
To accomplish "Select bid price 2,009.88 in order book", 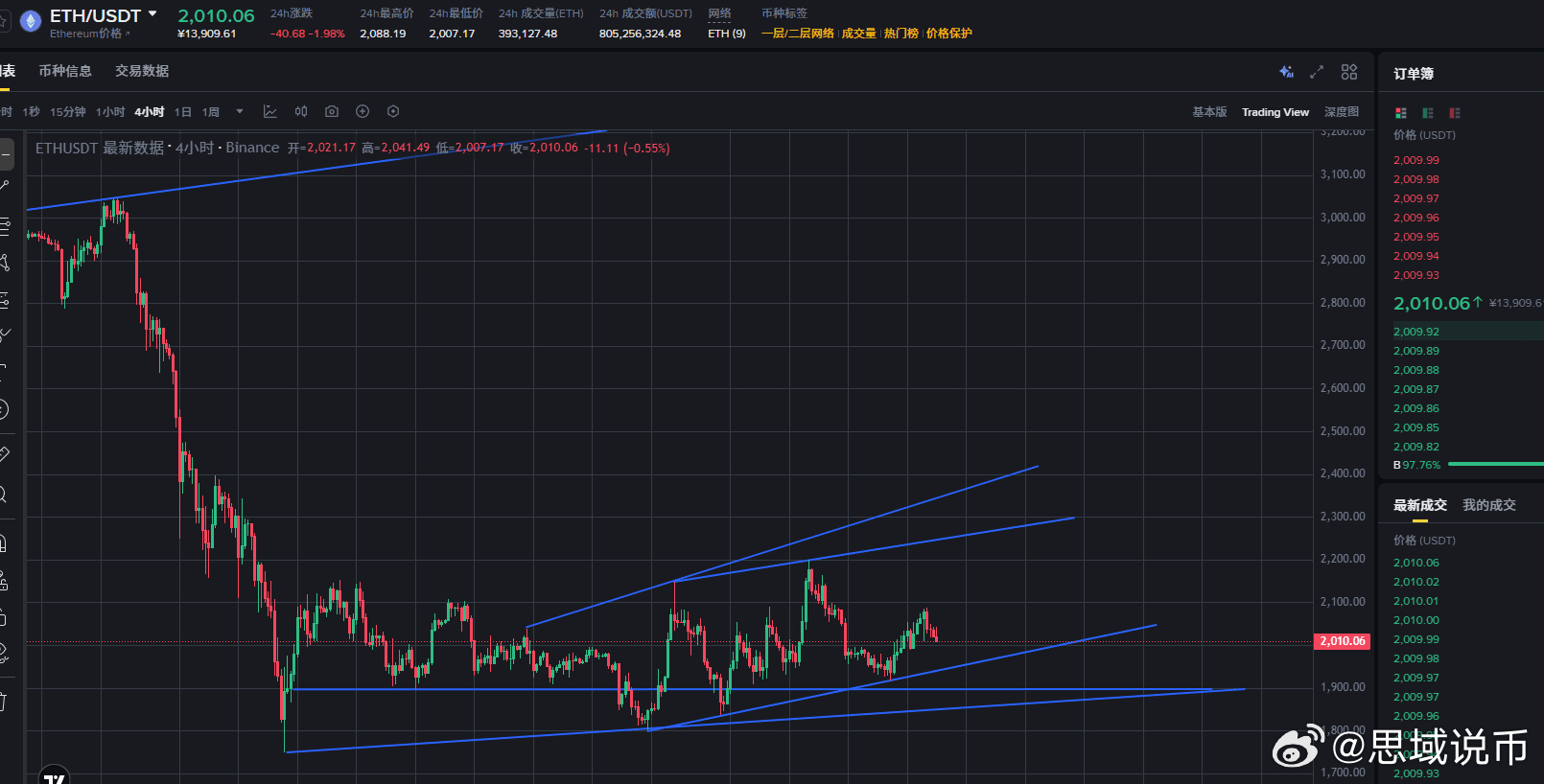I will pos(1416,370).
